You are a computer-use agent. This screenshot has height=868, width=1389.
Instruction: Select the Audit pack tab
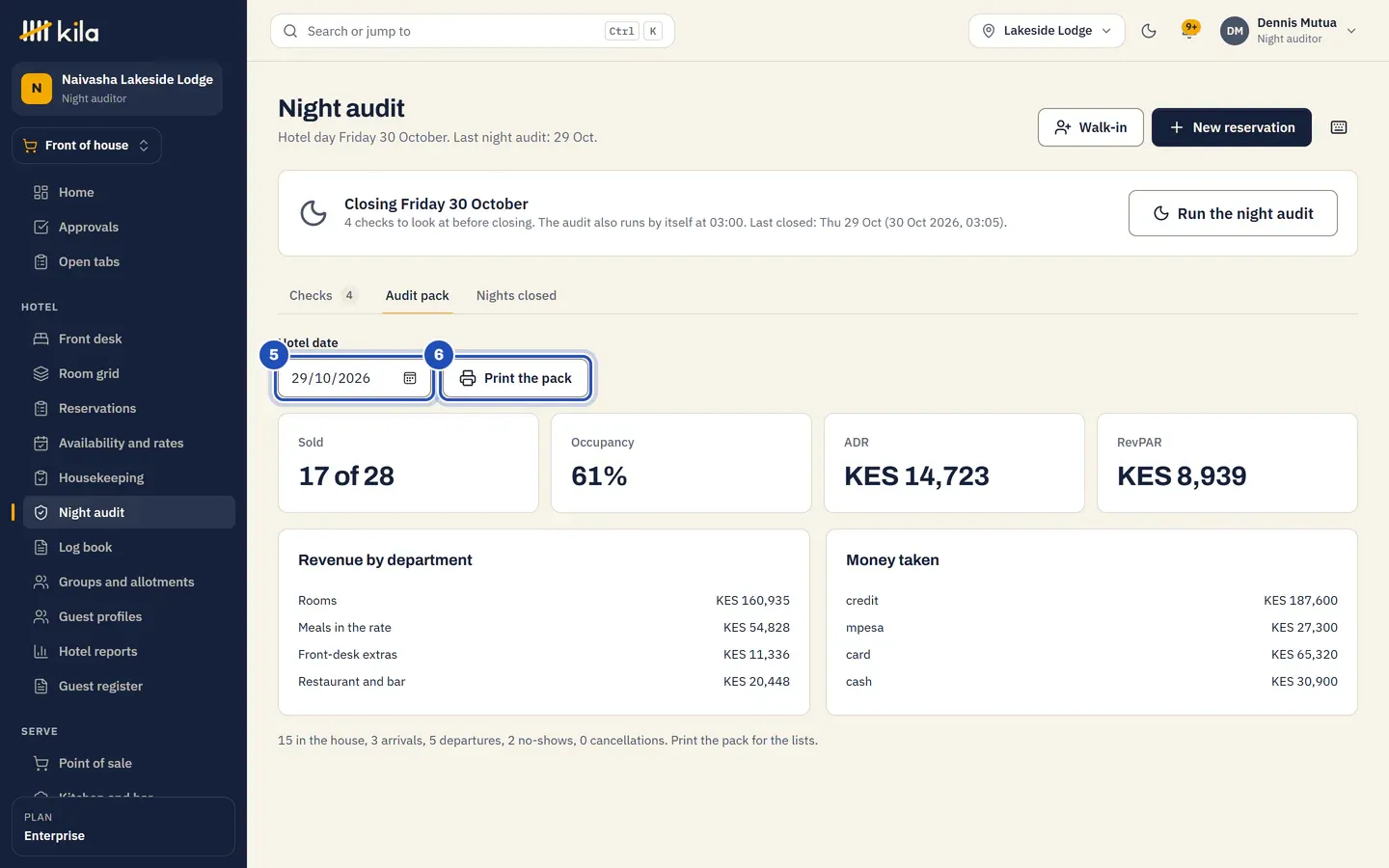tap(417, 295)
